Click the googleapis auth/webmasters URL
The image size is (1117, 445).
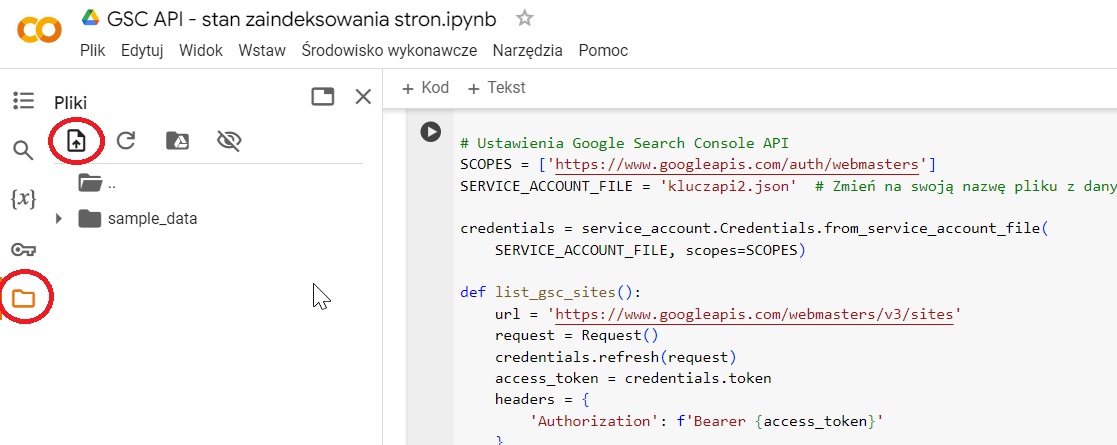point(737,164)
